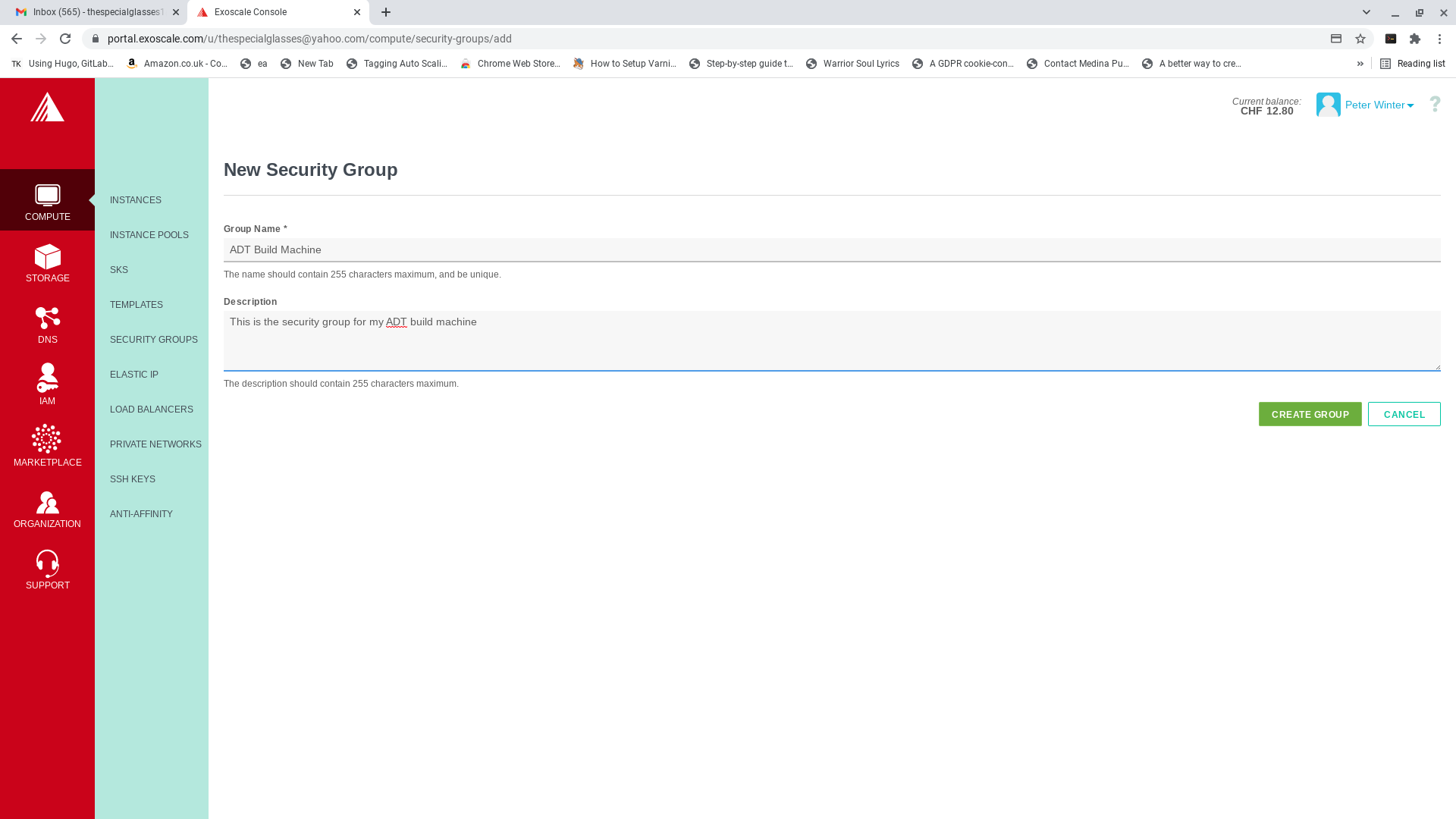This screenshot has height=819, width=1456.
Task: Open Security Groups menu item
Action: 153,340
